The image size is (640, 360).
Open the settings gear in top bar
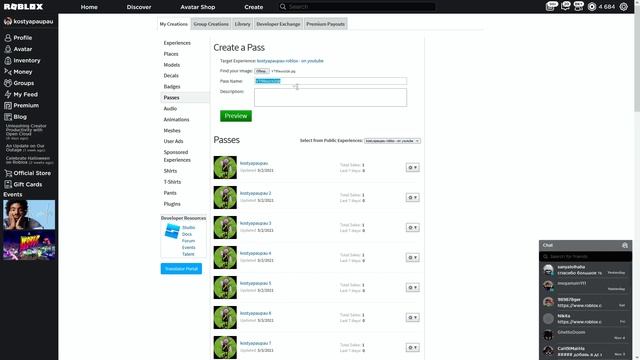[x=624, y=7]
